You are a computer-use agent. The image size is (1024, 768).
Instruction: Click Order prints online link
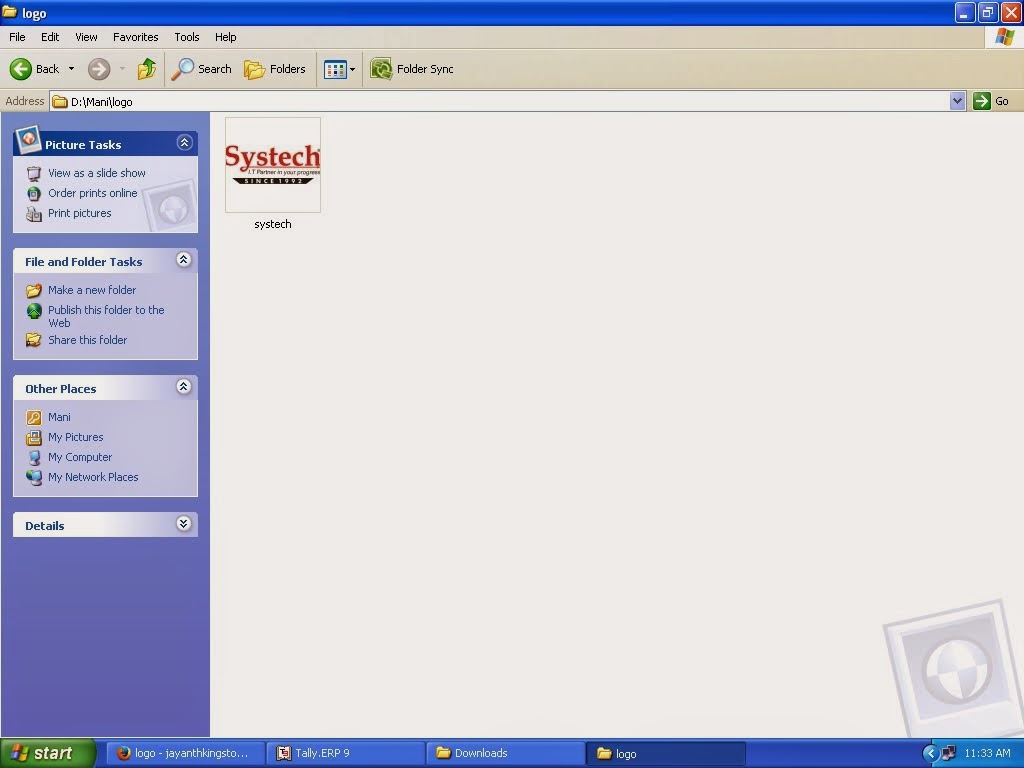pos(93,193)
